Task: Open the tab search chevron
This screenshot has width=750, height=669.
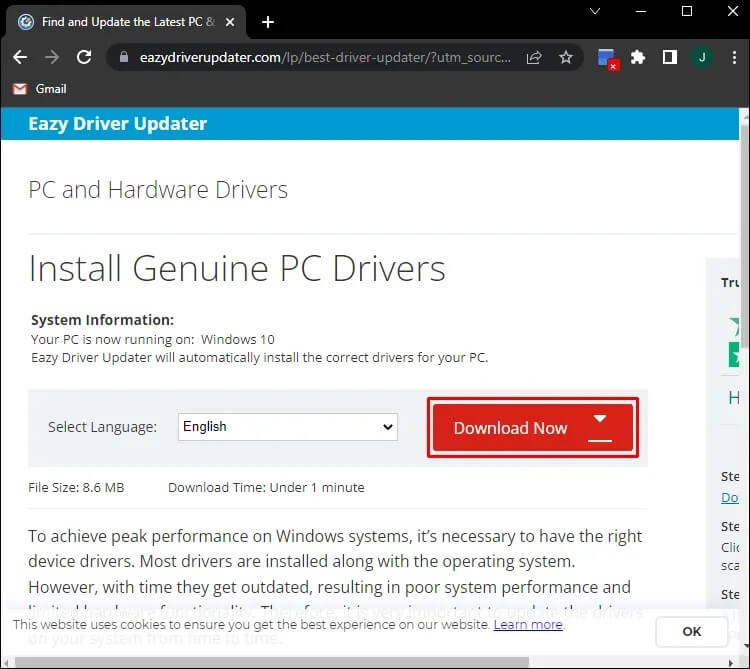Action: point(595,11)
